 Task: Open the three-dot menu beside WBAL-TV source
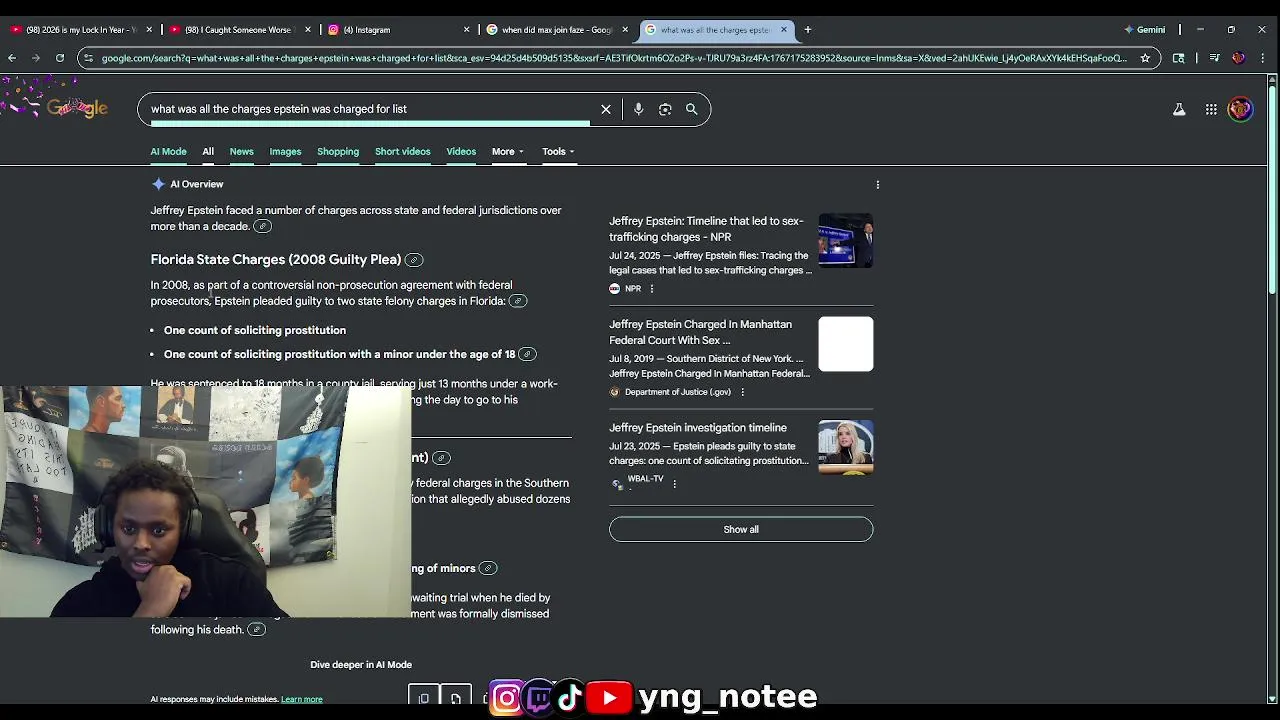click(675, 483)
